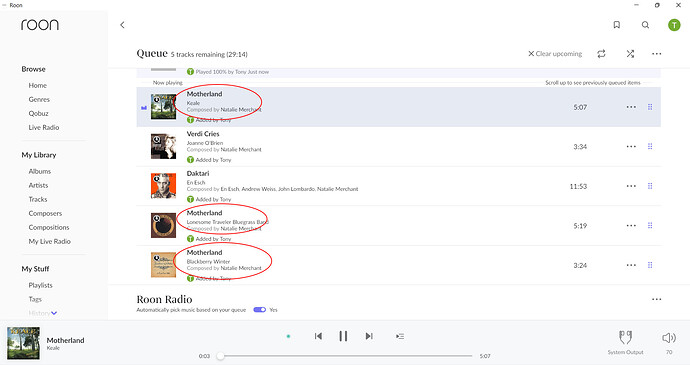Click drag handle for Blackberry Winter Motherland

650,265
